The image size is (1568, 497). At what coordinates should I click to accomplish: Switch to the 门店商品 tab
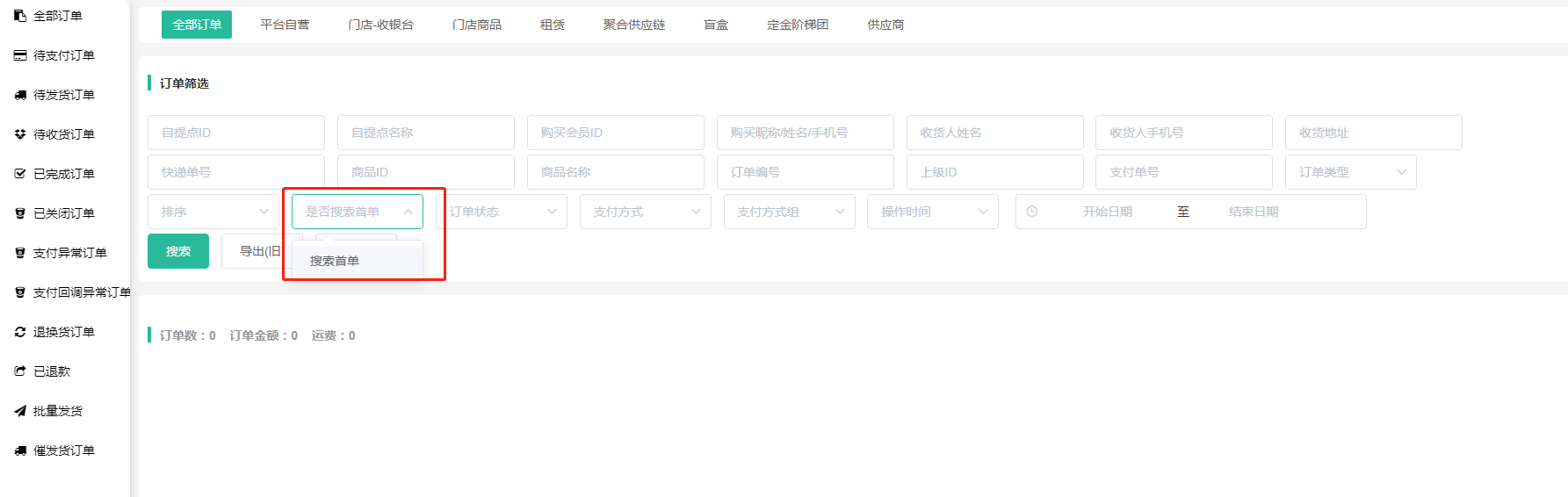click(x=477, y=25)
